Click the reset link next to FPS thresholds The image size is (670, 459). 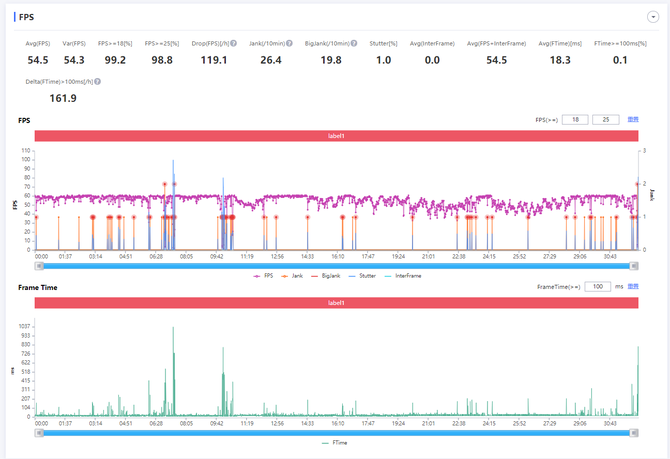tap(633, 120)
